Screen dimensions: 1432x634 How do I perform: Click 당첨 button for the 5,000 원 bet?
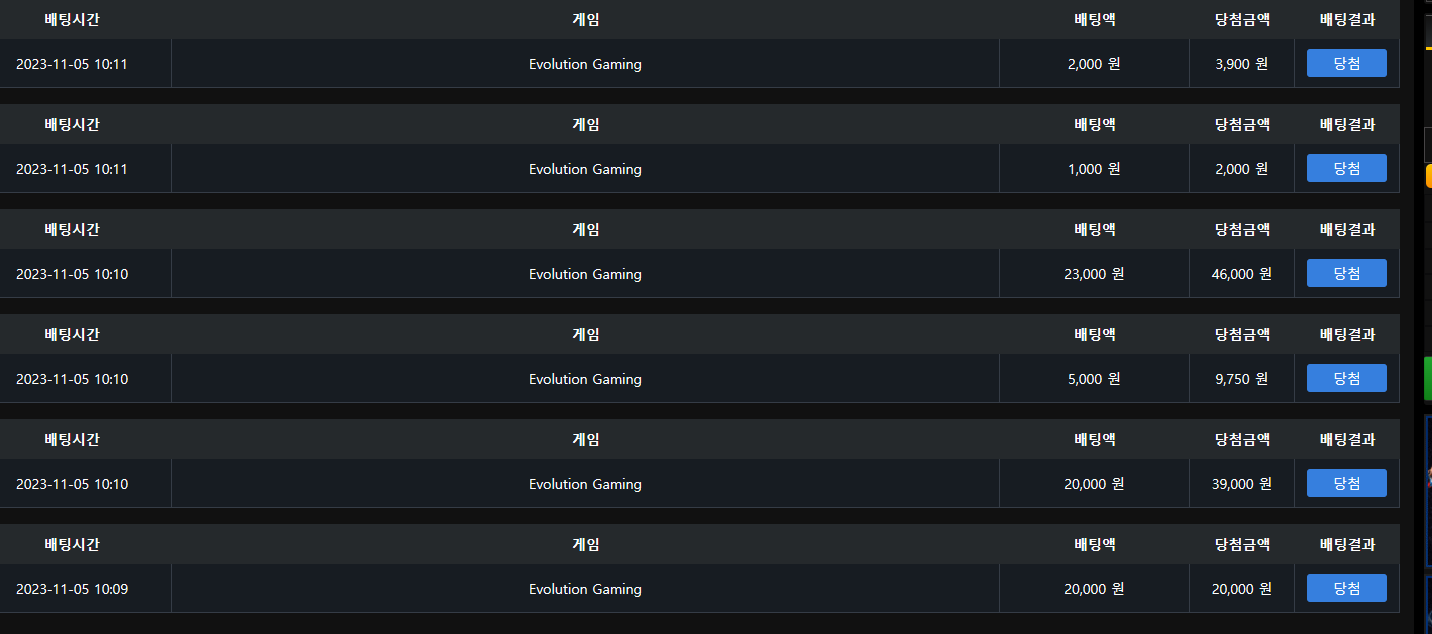click(1346, 378)
